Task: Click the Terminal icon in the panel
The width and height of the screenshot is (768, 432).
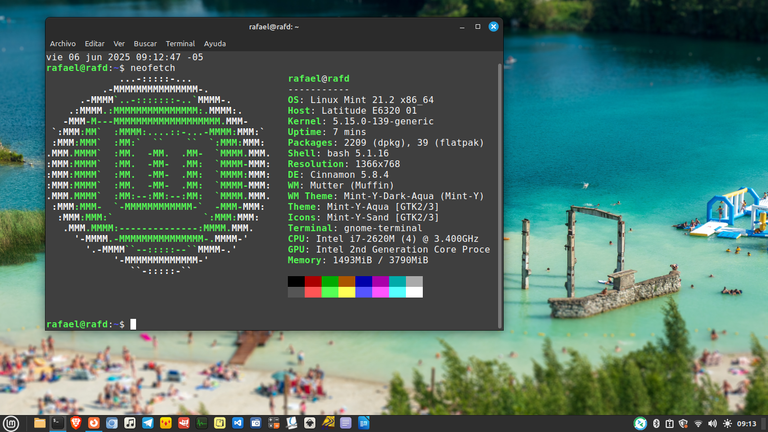Action: point(58,423)
